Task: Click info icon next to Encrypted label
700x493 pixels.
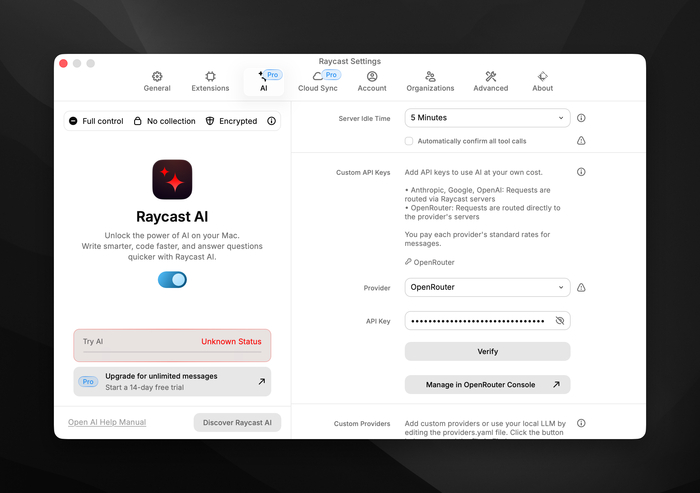Action: [x=269, y=121]
